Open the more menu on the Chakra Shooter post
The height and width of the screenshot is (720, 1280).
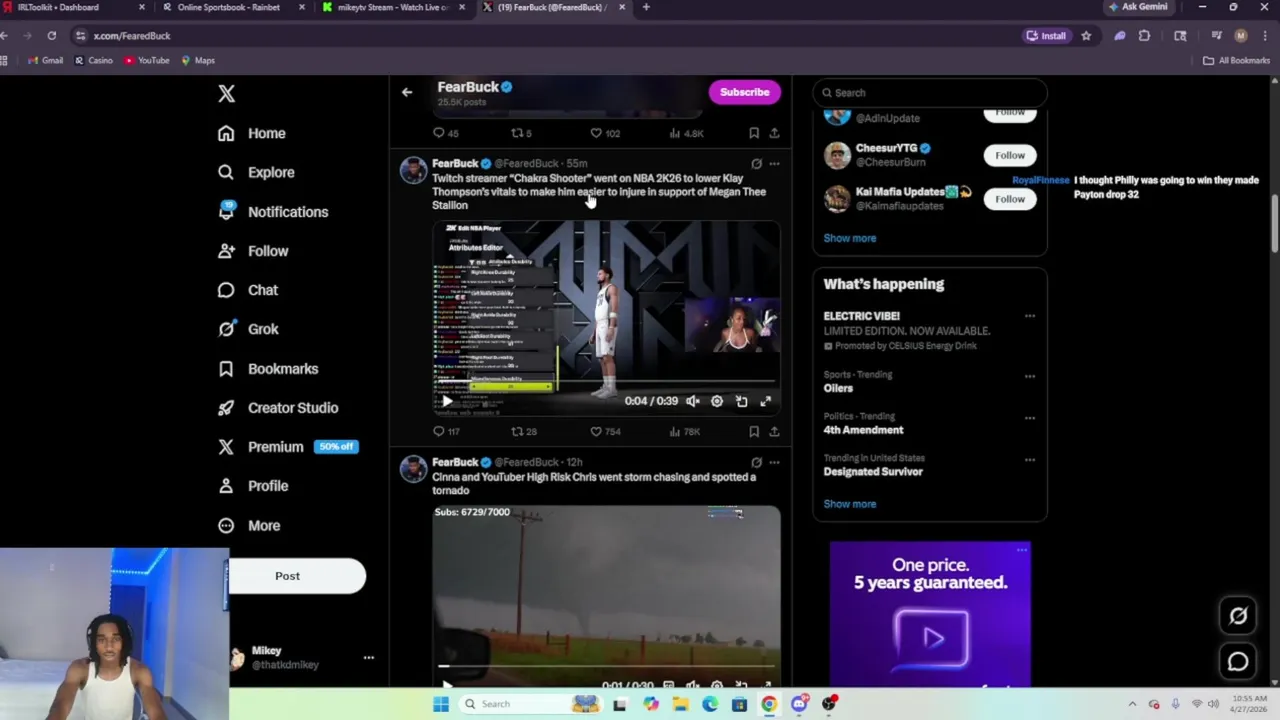pos(774,163)
